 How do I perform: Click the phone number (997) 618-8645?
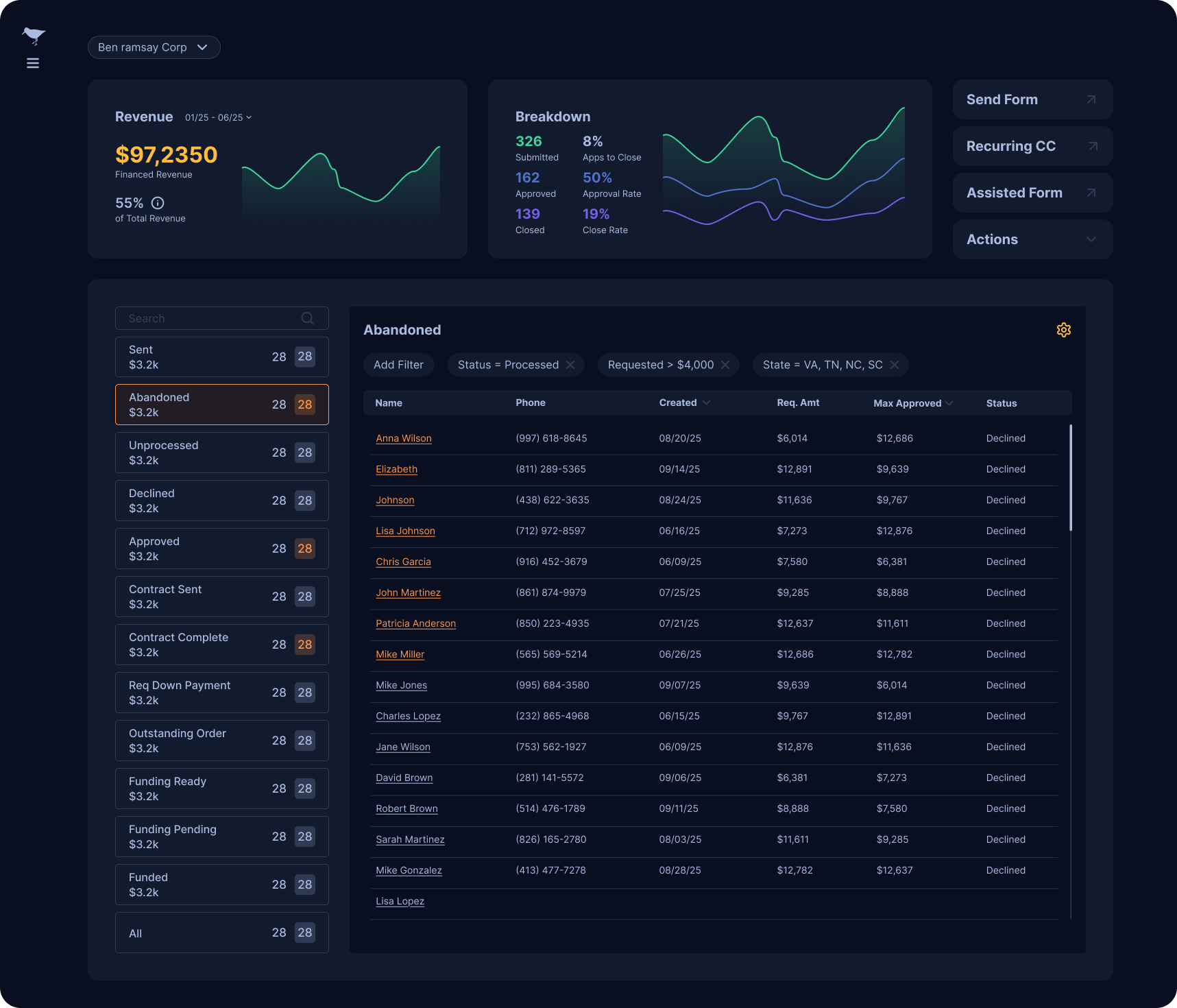click(551, 438)
